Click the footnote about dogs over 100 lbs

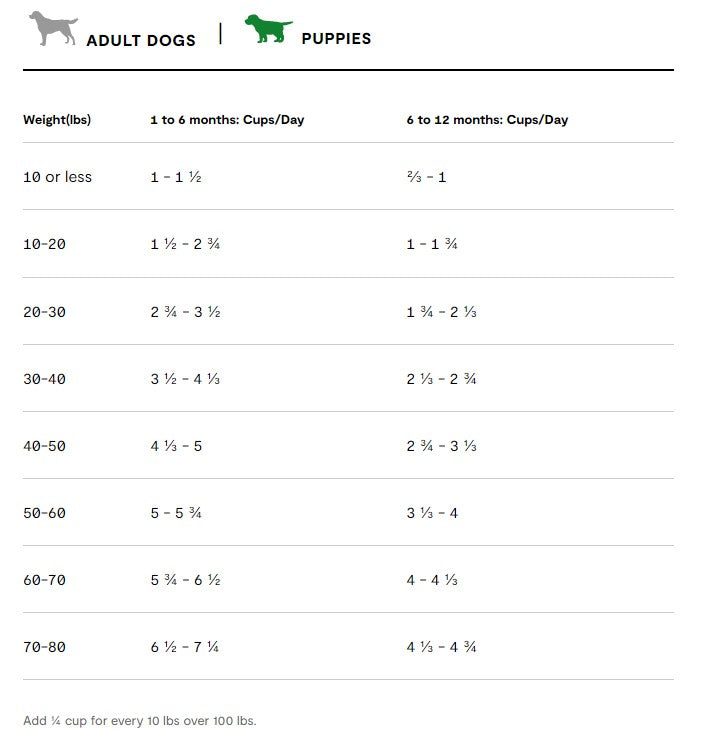(140, 720)
